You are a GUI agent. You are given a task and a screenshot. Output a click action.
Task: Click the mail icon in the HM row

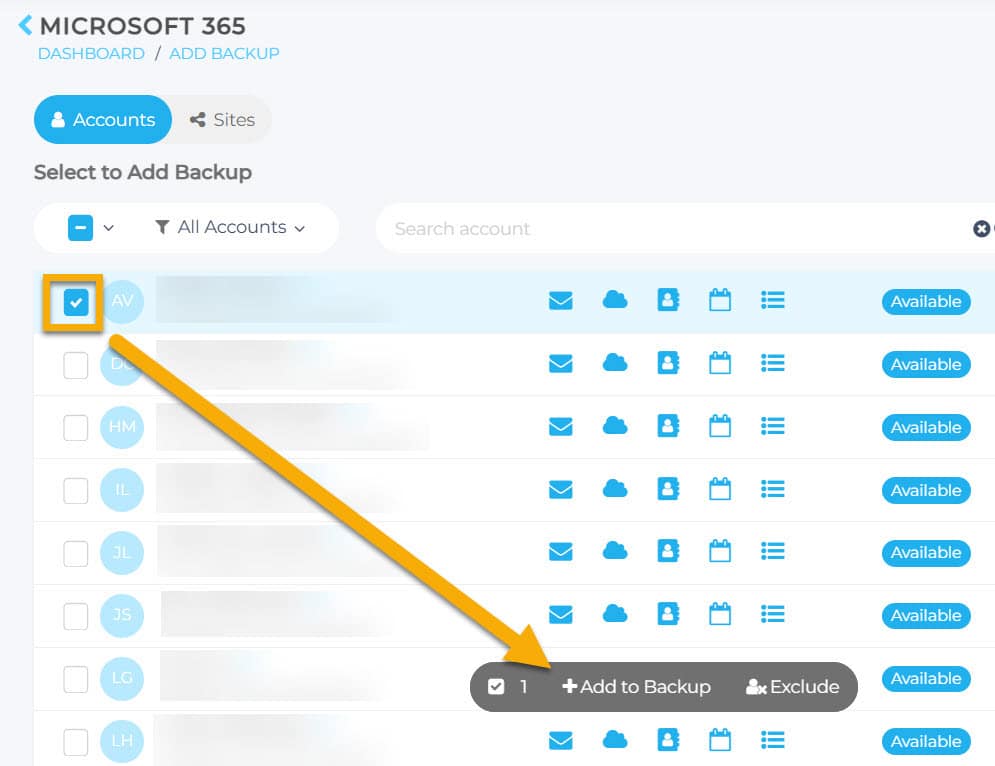(560, 426)
